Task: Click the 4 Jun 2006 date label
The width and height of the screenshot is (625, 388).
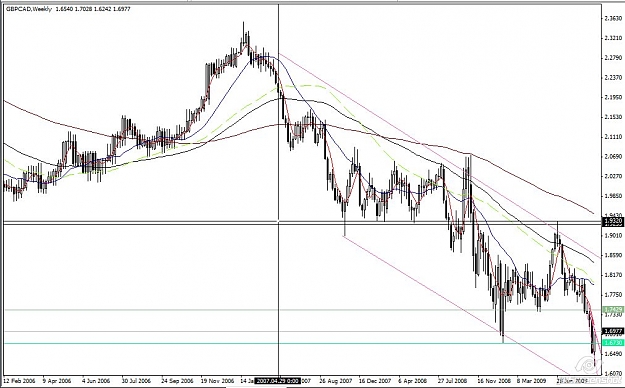Action: (x=96, y=381)
